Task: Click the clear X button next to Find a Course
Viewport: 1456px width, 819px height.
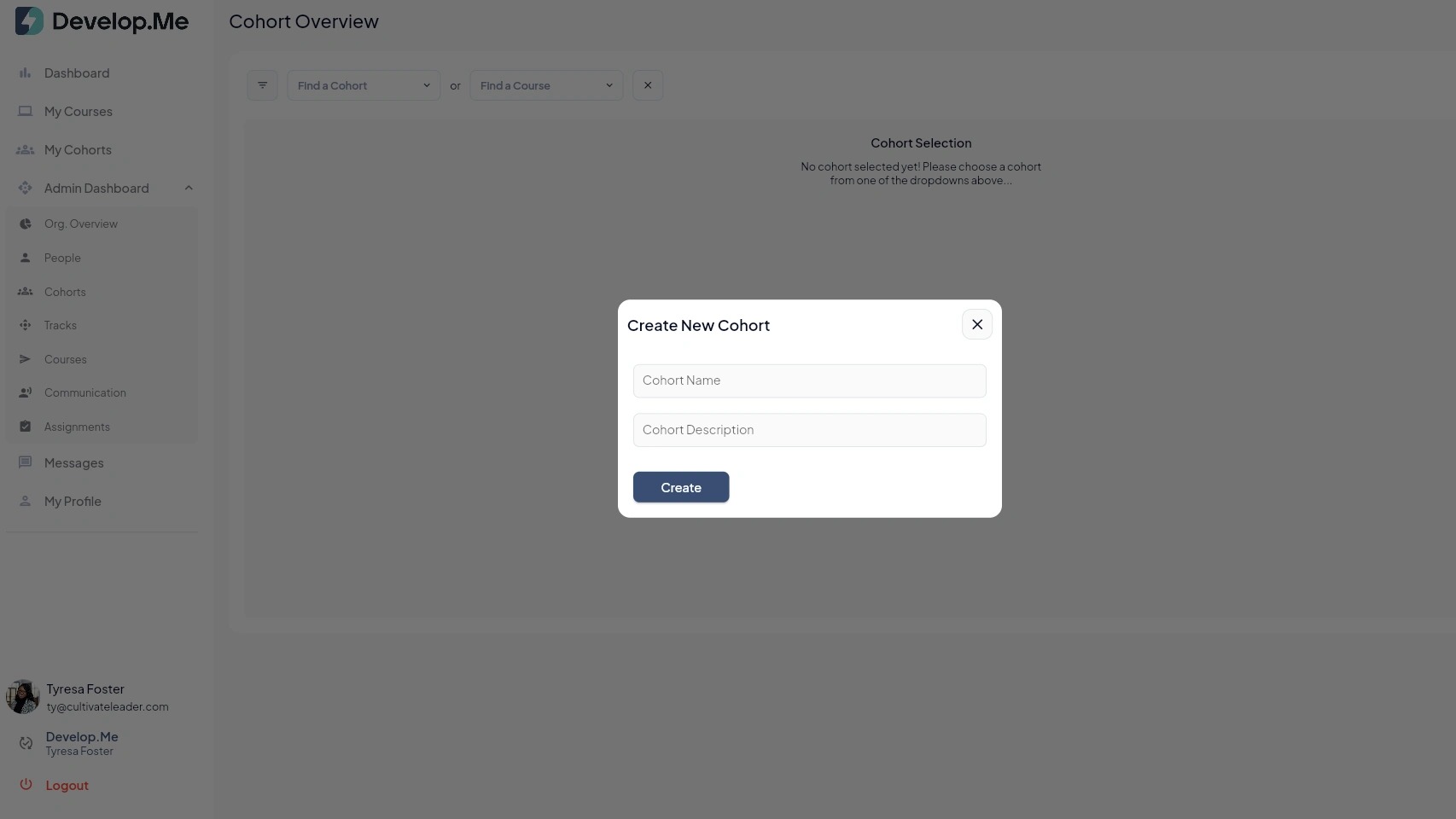Action: (x=648, y=85)
